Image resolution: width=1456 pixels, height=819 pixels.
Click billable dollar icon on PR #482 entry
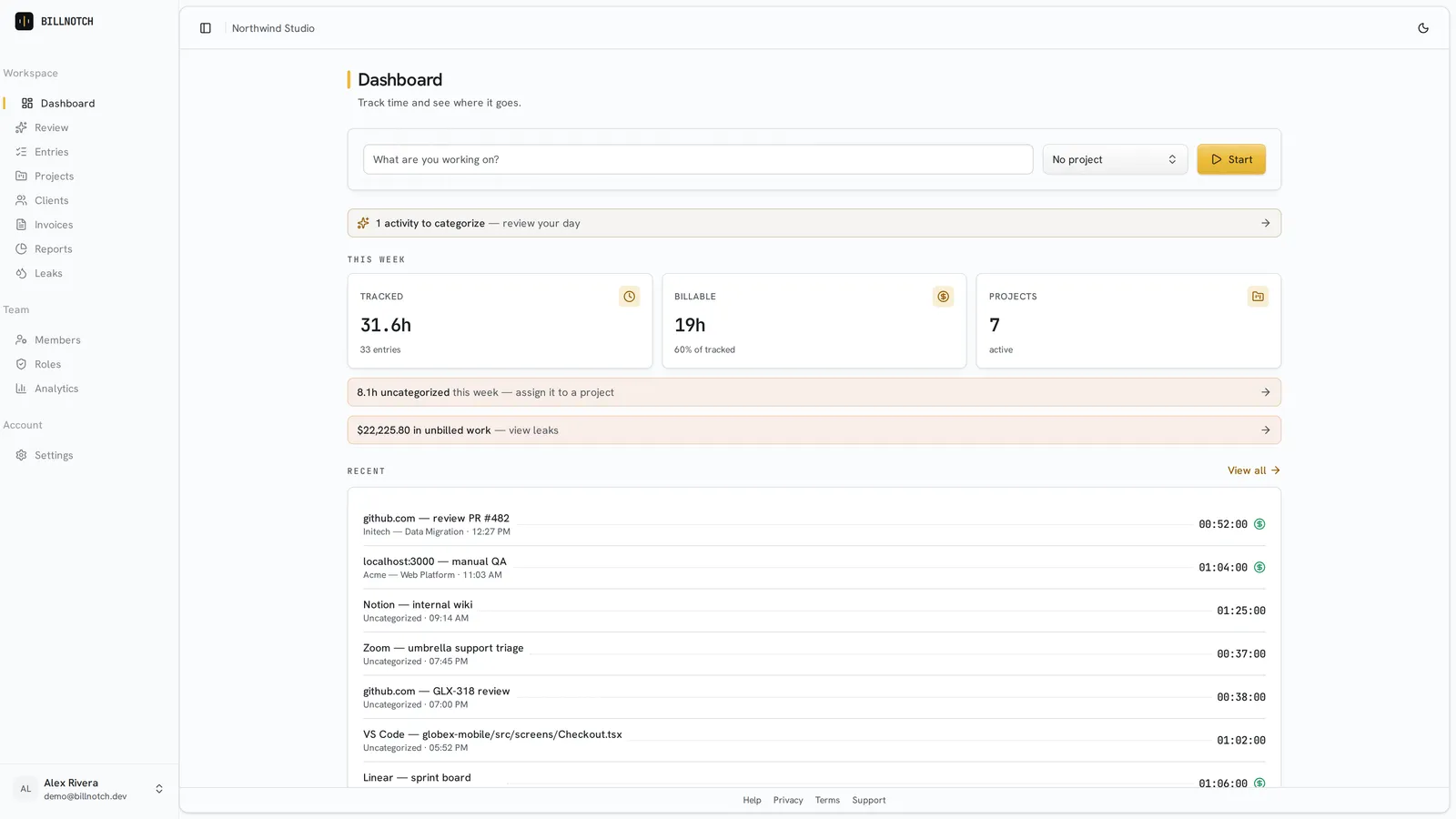[x=1259, y=524]
